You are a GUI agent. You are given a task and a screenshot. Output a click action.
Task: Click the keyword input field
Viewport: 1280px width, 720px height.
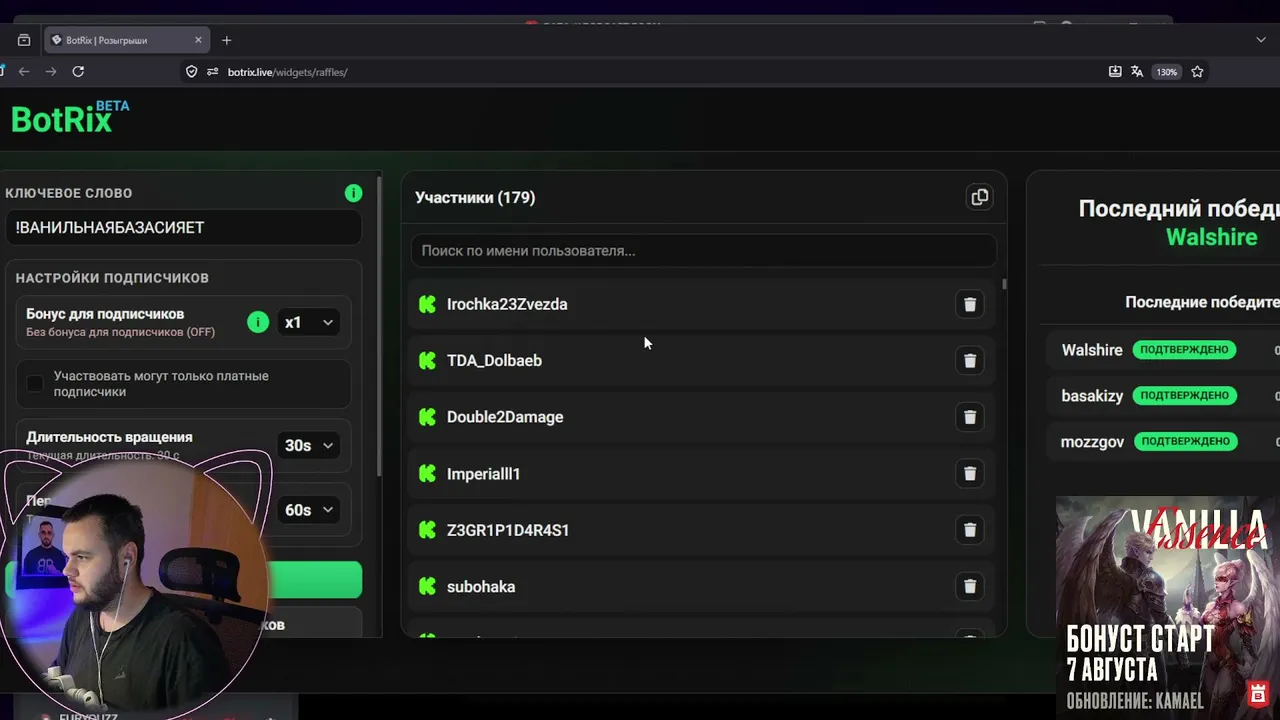[x=183, y=227]
